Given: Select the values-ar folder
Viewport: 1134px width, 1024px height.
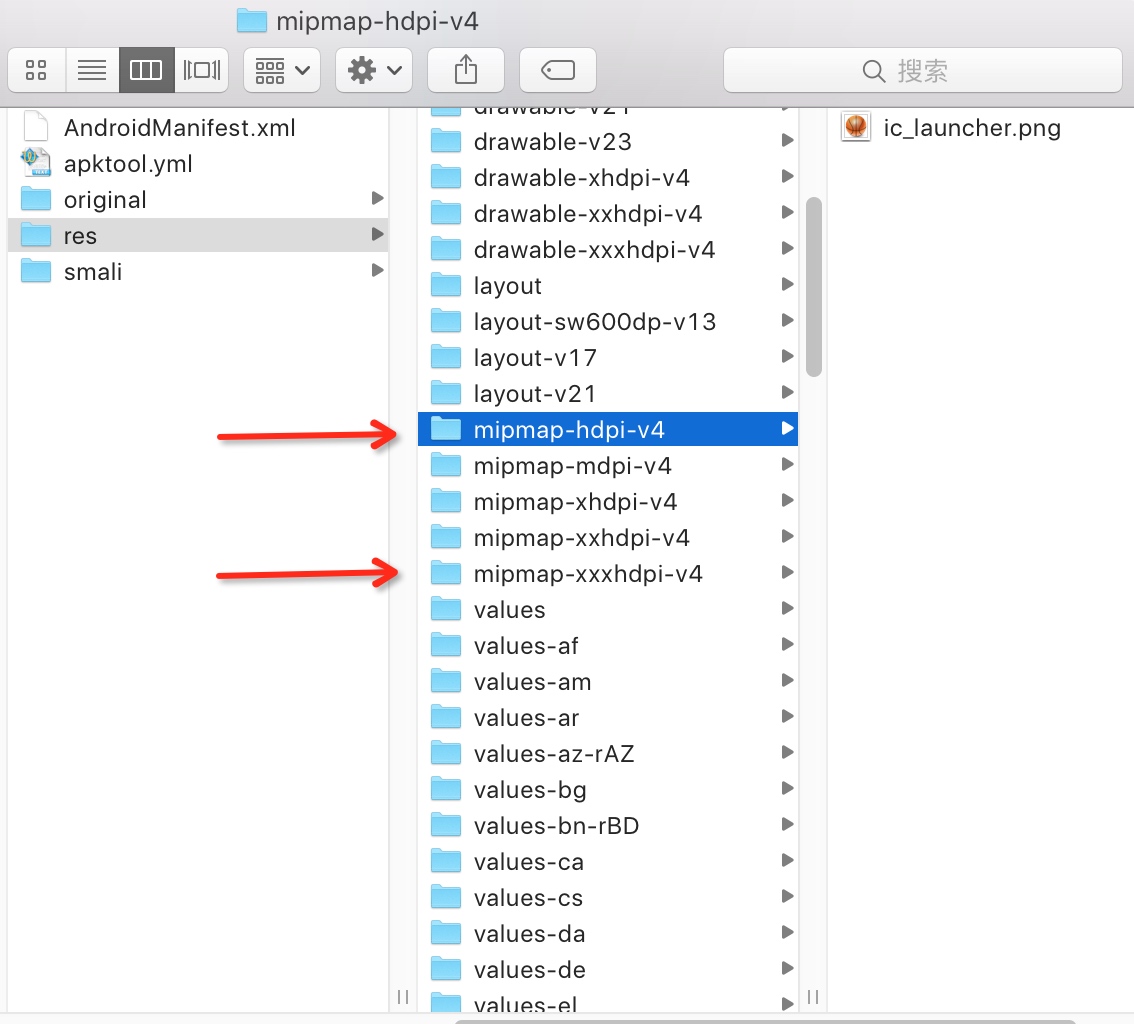Looking at the screenshot, I should click(608, 717).
